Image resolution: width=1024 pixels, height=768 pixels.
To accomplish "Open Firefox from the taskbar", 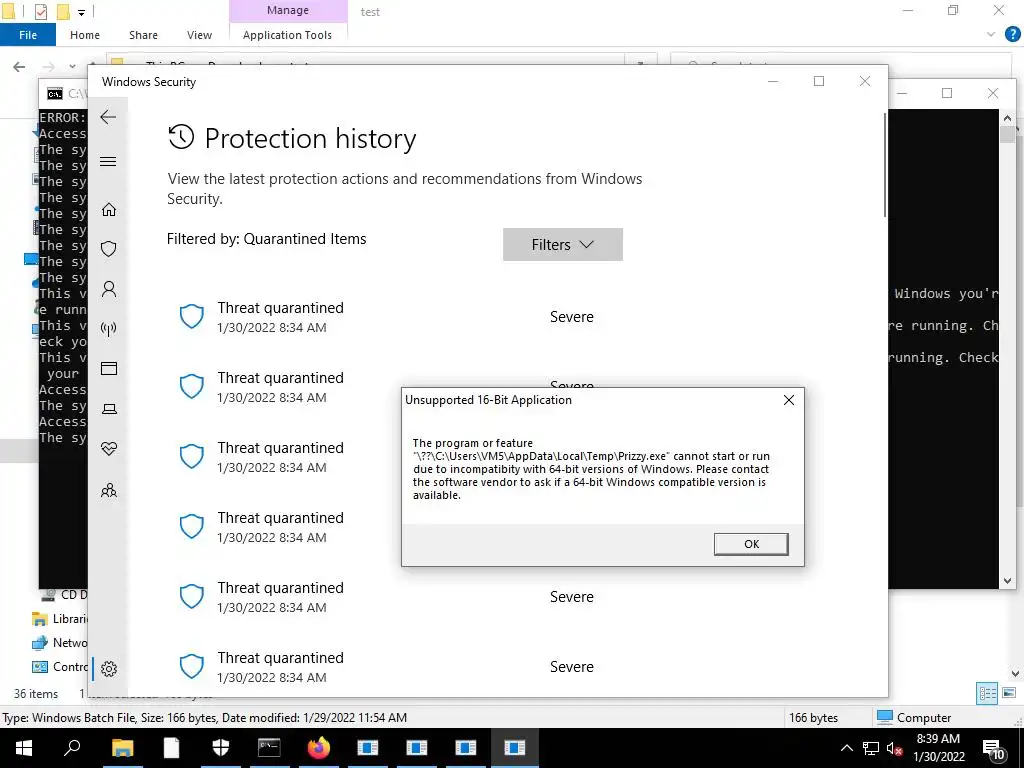I will [x=319, y=748].
